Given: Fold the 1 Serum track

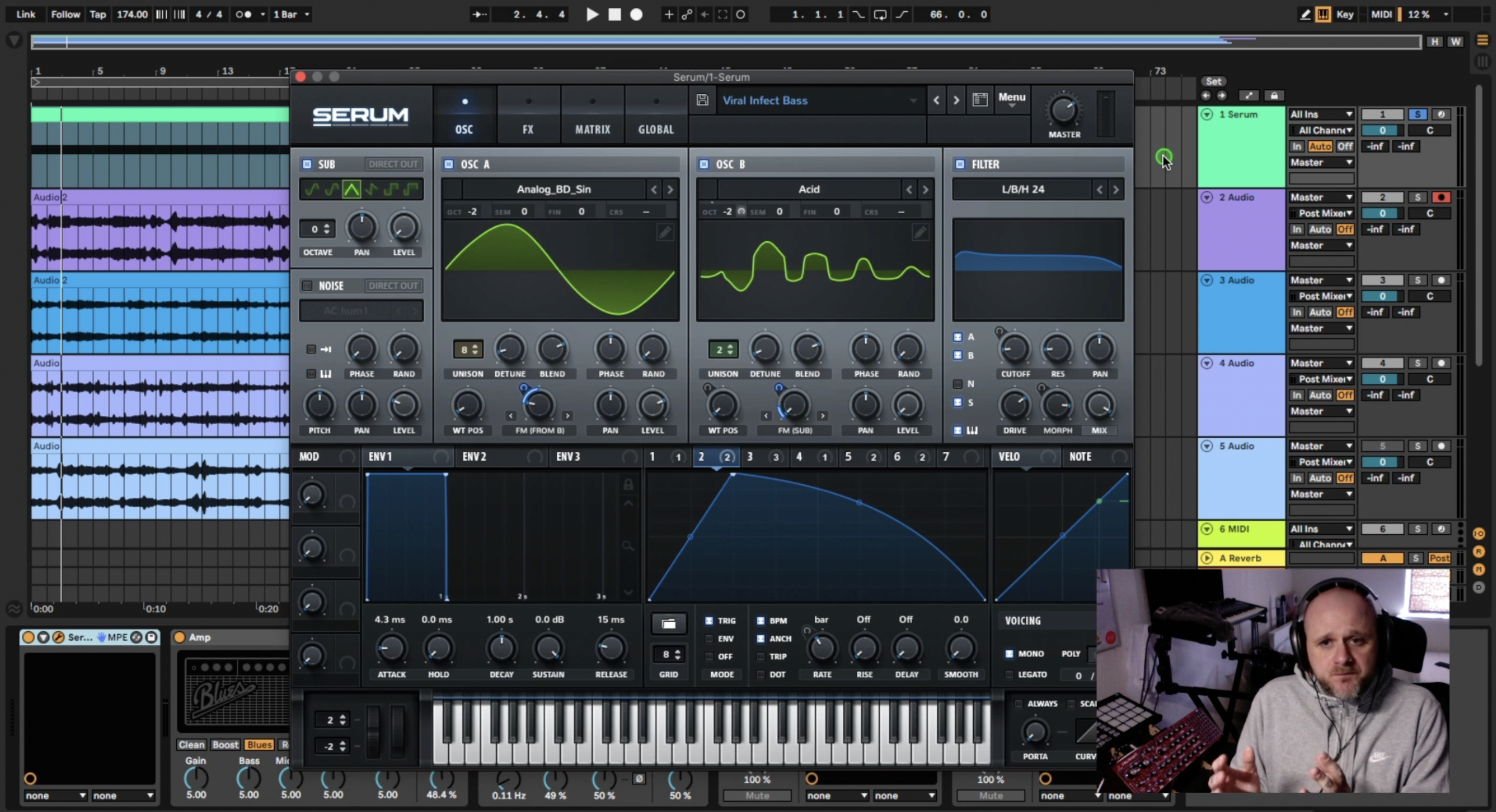Looking at the screenshot, I should [x=1207, y=115].
